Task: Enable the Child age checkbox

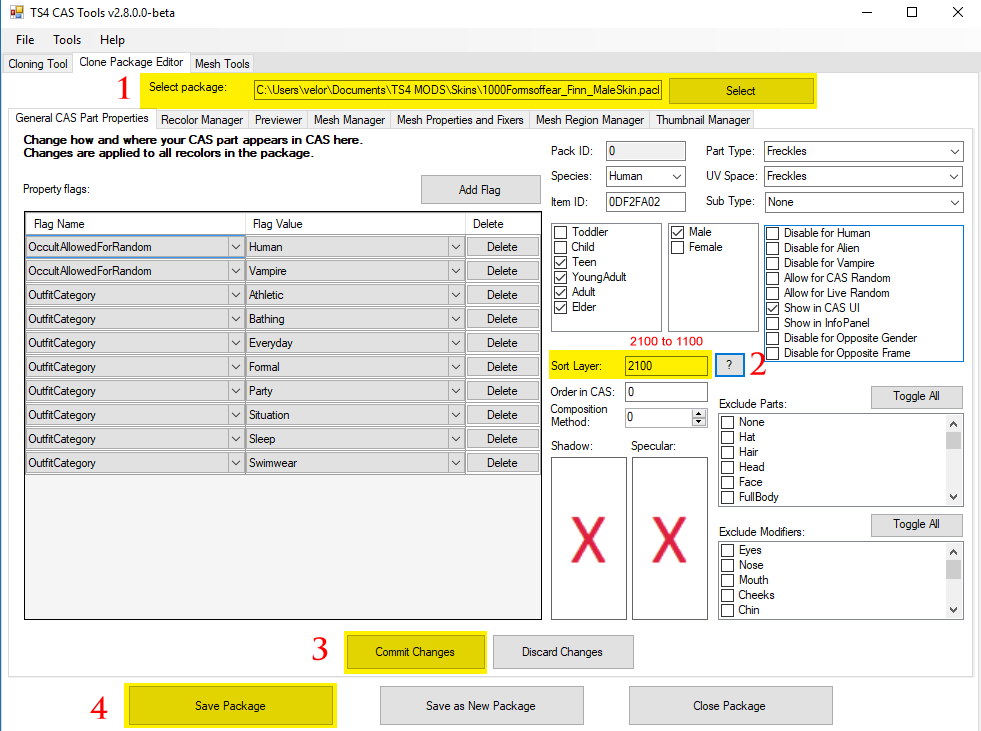Action: coord(561,247)
